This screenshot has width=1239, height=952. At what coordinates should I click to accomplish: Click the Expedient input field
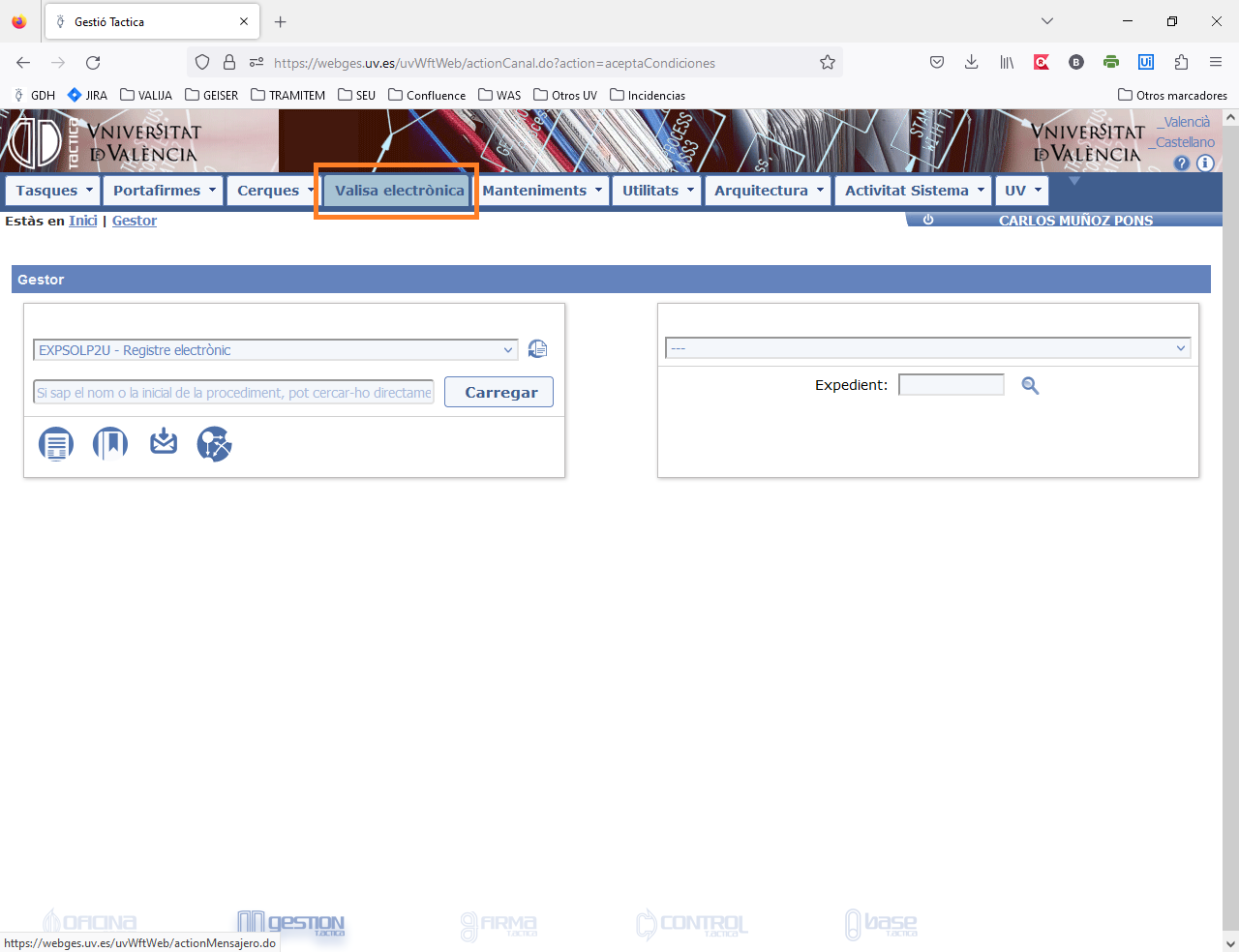952,385
